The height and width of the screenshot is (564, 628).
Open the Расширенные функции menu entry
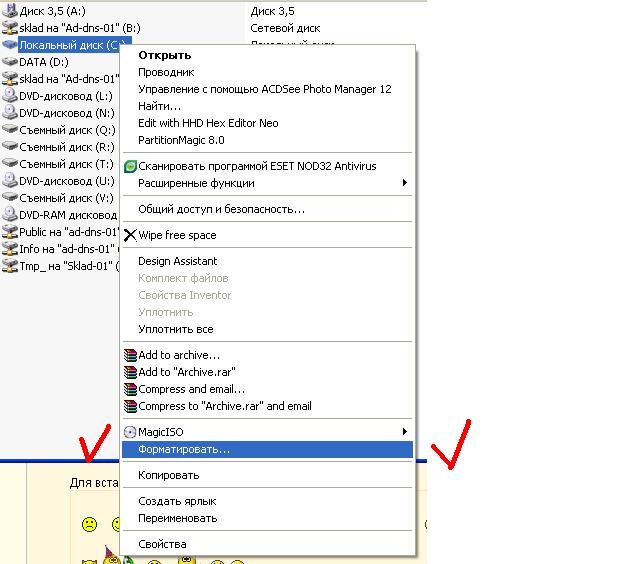click(267, 183)
